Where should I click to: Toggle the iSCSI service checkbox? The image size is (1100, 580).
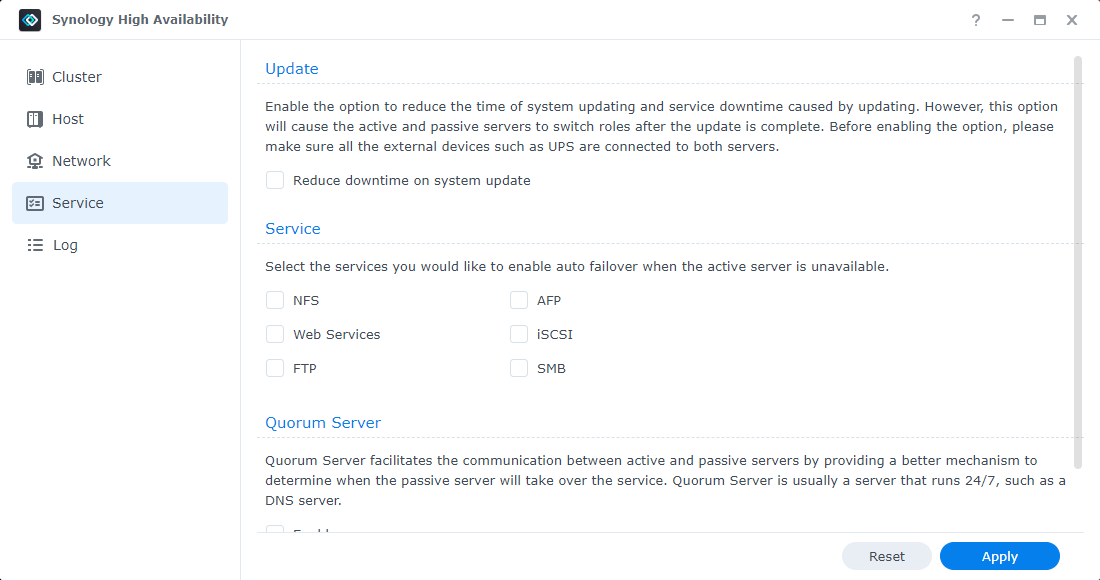519,334
